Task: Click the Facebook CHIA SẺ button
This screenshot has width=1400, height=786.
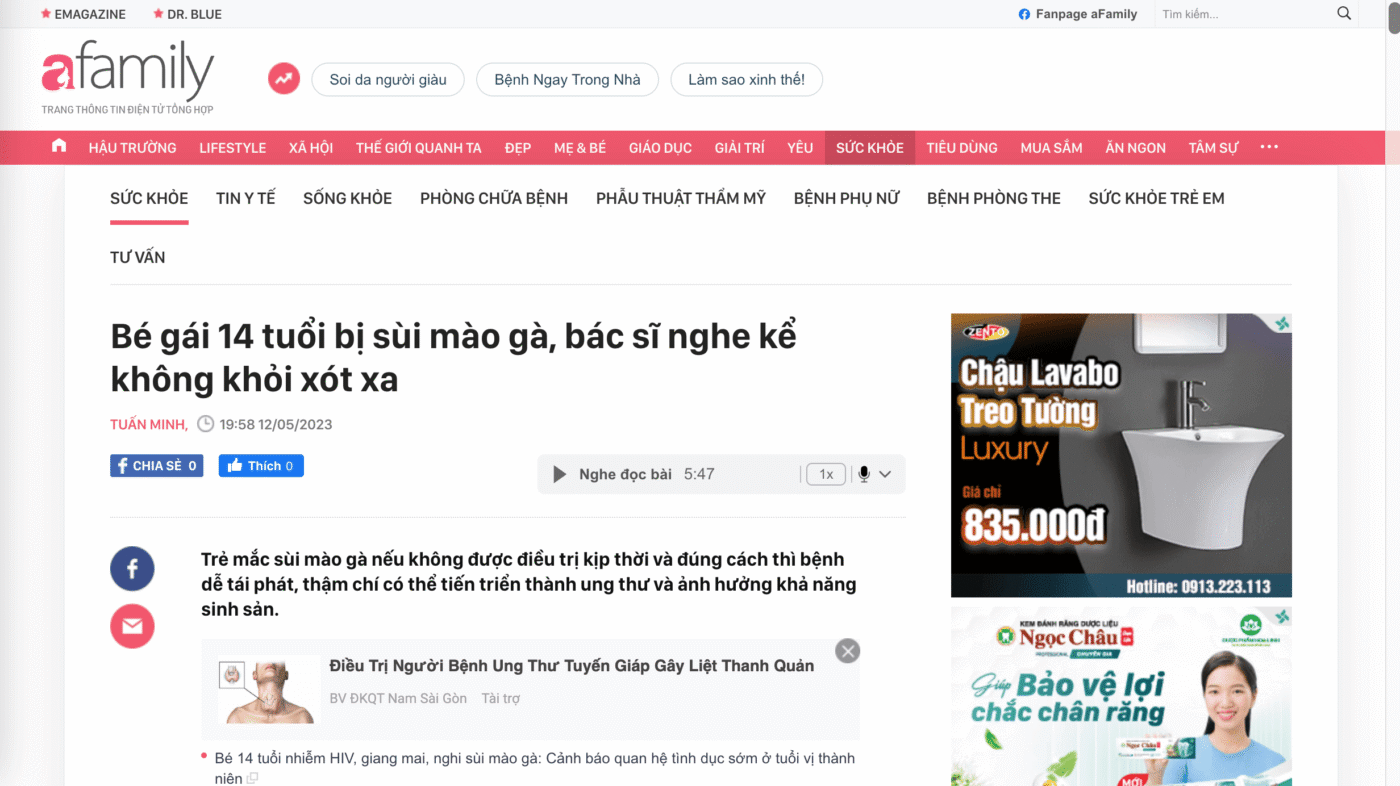Action: click(x=156, y=466)
